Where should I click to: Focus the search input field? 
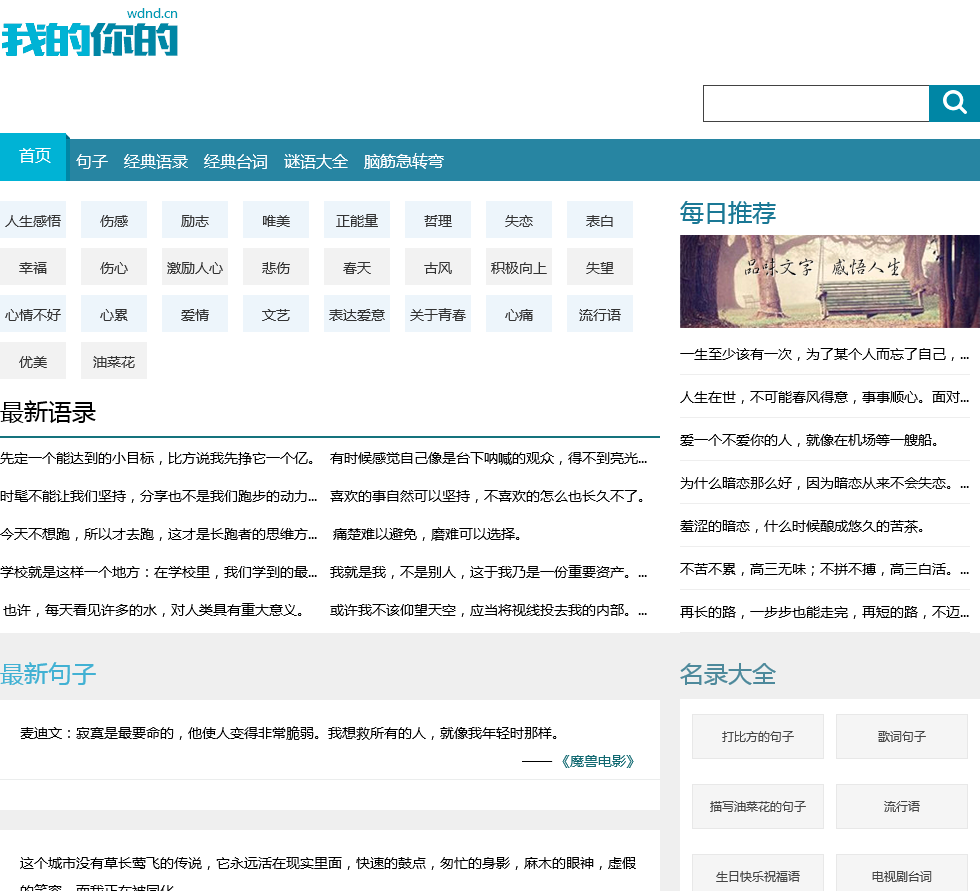(816, 103)
